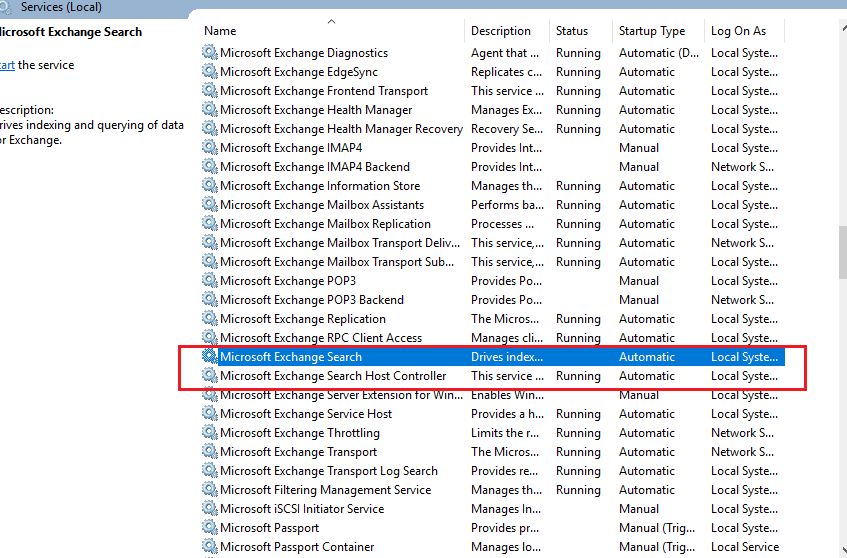Viewport: 847px width, 558px height.
Task: Click the vertical scrollbar thumb of services list
Action: (x=843, y=253)
